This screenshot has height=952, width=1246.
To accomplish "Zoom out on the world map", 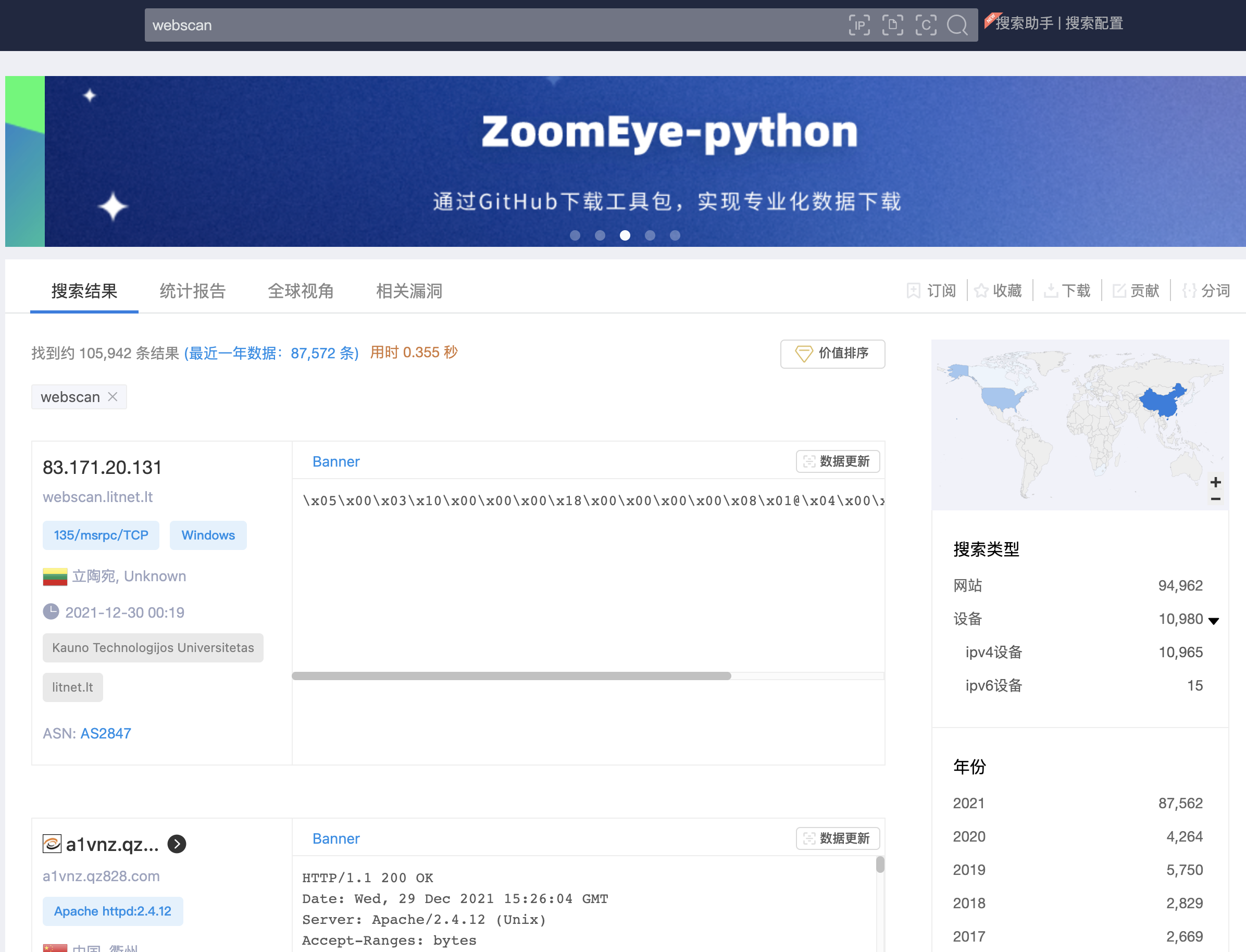I will click(x=1215, y=499).
